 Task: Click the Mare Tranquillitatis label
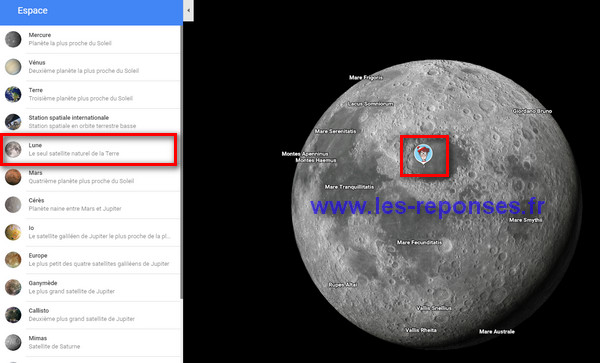pyautogui.click(x=349, y=187)
